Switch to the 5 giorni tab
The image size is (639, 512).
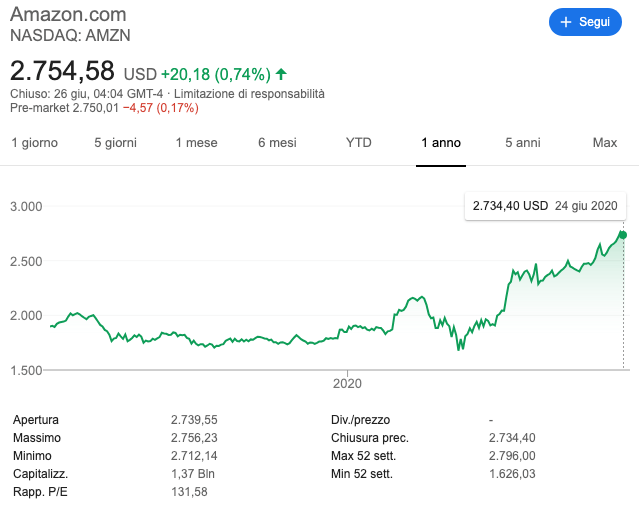pos(115,143)
